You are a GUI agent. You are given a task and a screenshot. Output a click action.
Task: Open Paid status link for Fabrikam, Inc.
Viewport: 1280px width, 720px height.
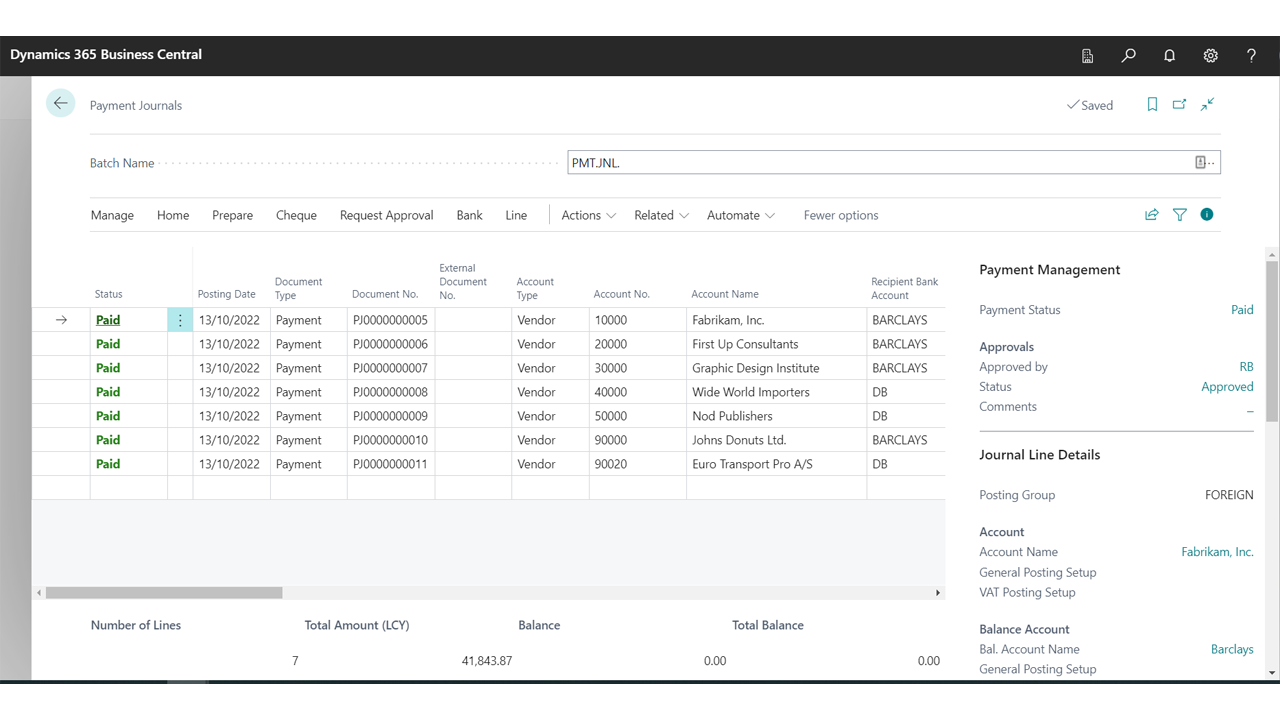click(108, 320)
